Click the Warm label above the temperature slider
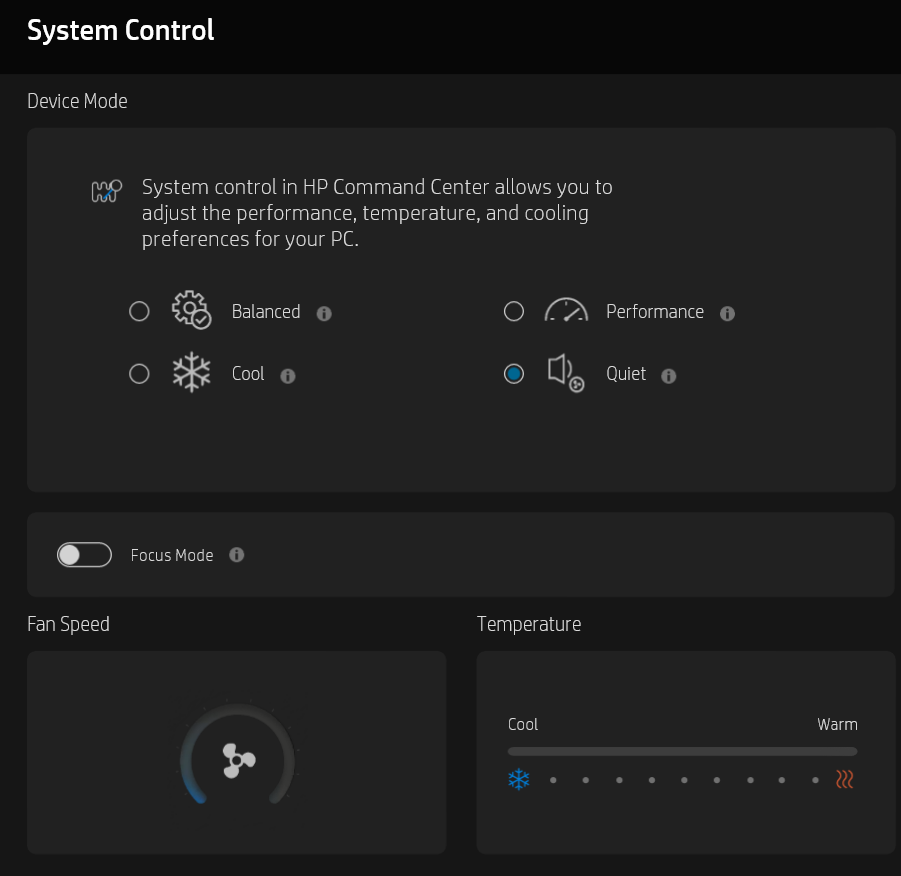 coord(838,724)
